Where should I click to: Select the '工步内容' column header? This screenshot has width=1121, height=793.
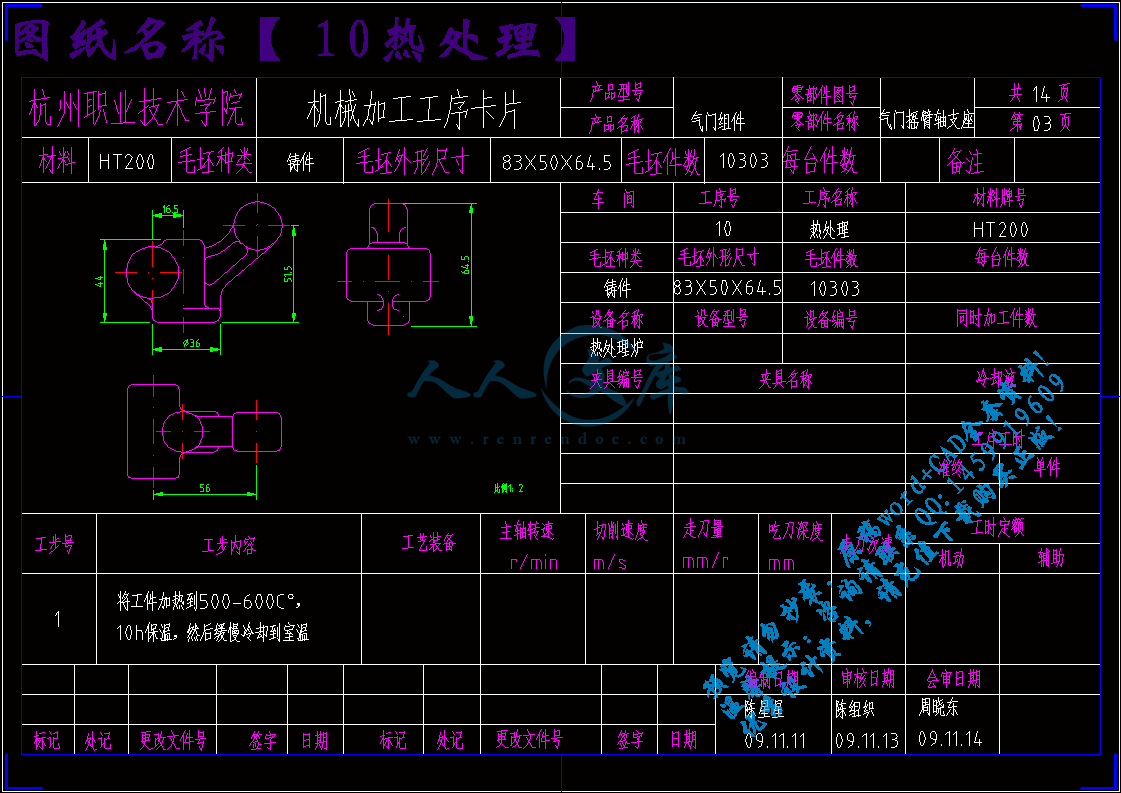point(229,546)
